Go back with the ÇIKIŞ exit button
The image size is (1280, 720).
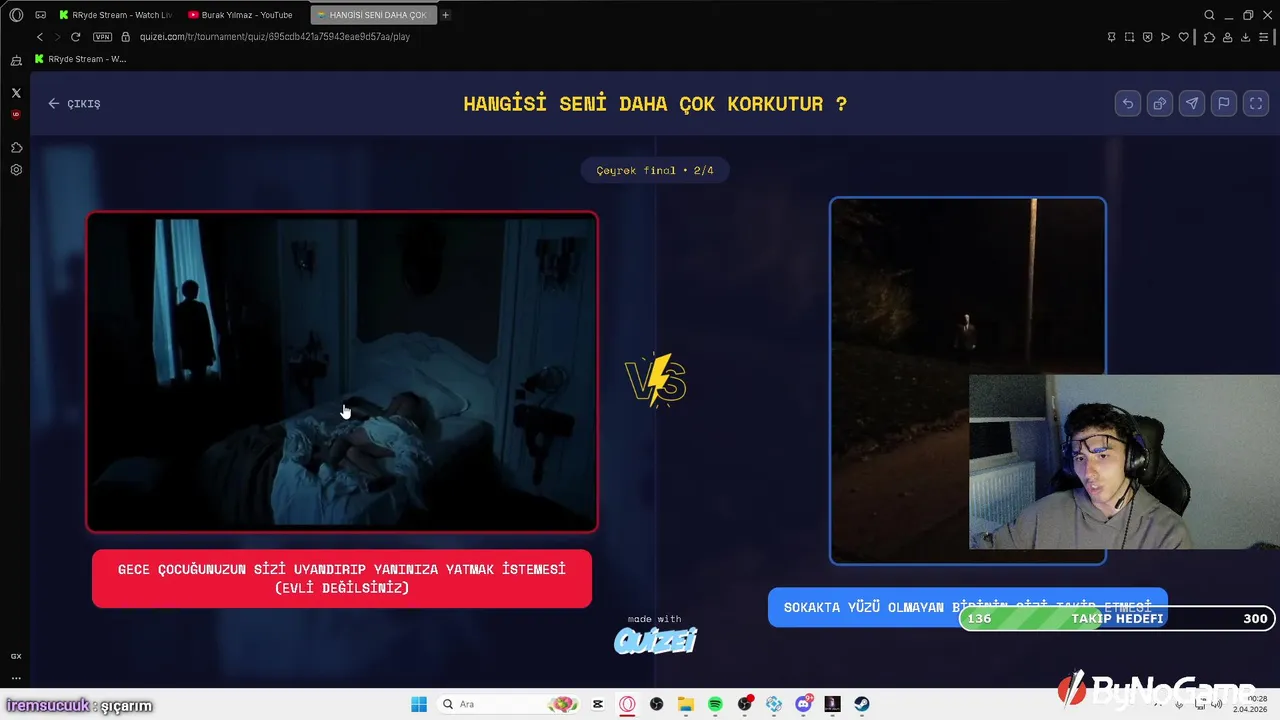(74, 103)
